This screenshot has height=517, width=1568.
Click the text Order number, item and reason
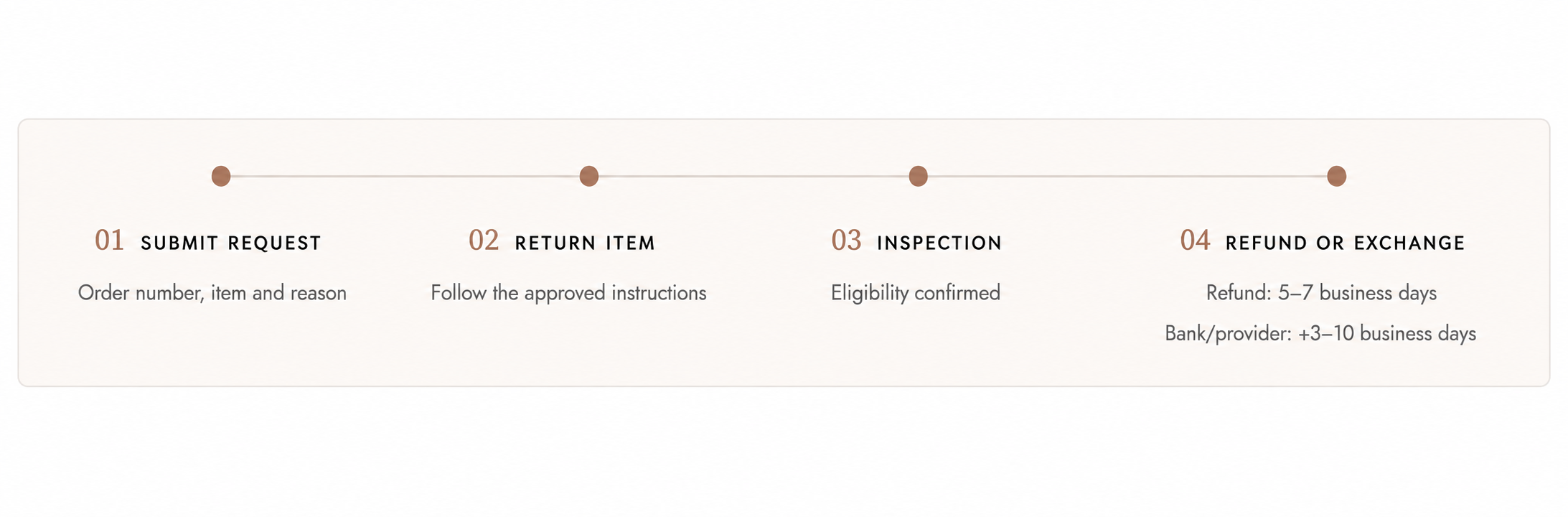pyautogui.click(x=212, y=293)
